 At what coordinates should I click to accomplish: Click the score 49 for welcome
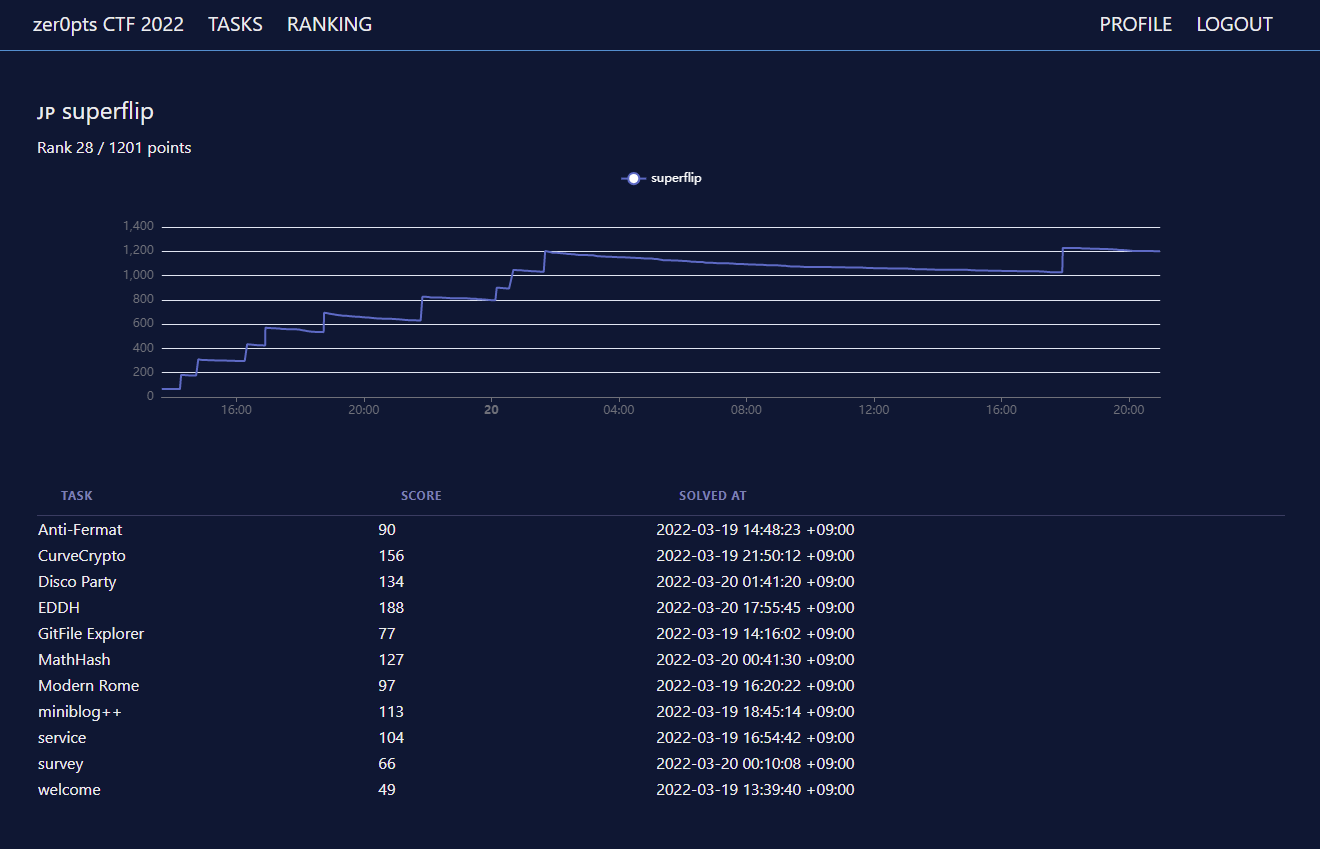click(387, 790)
